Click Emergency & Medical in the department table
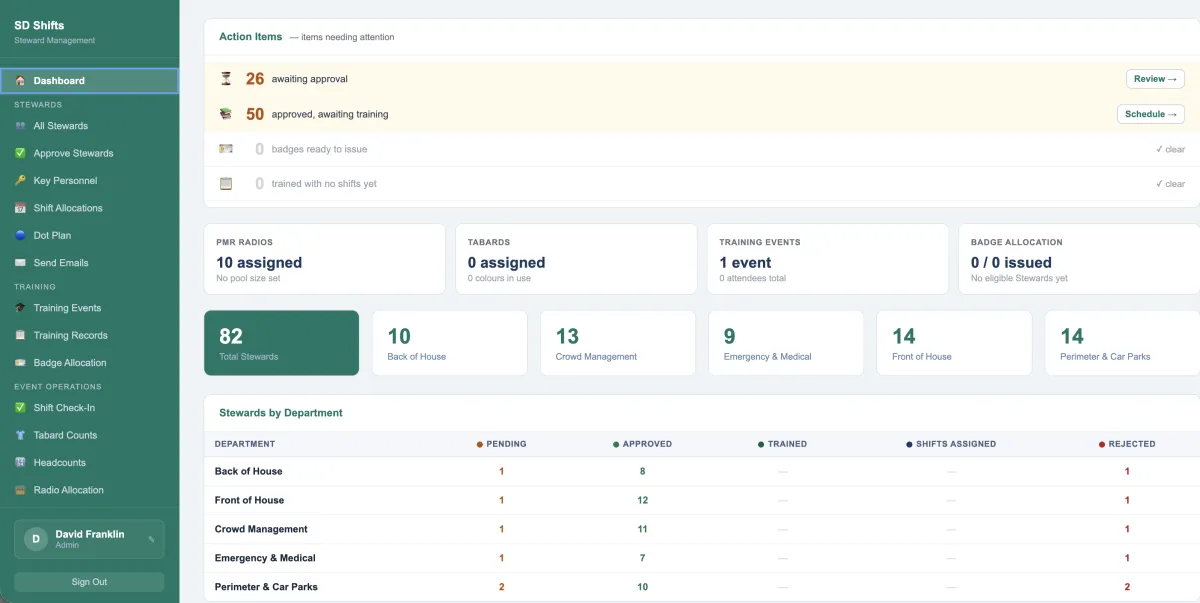Image resolution: width=1200 pixels, height=603 pixels. (x=265, y=558)
